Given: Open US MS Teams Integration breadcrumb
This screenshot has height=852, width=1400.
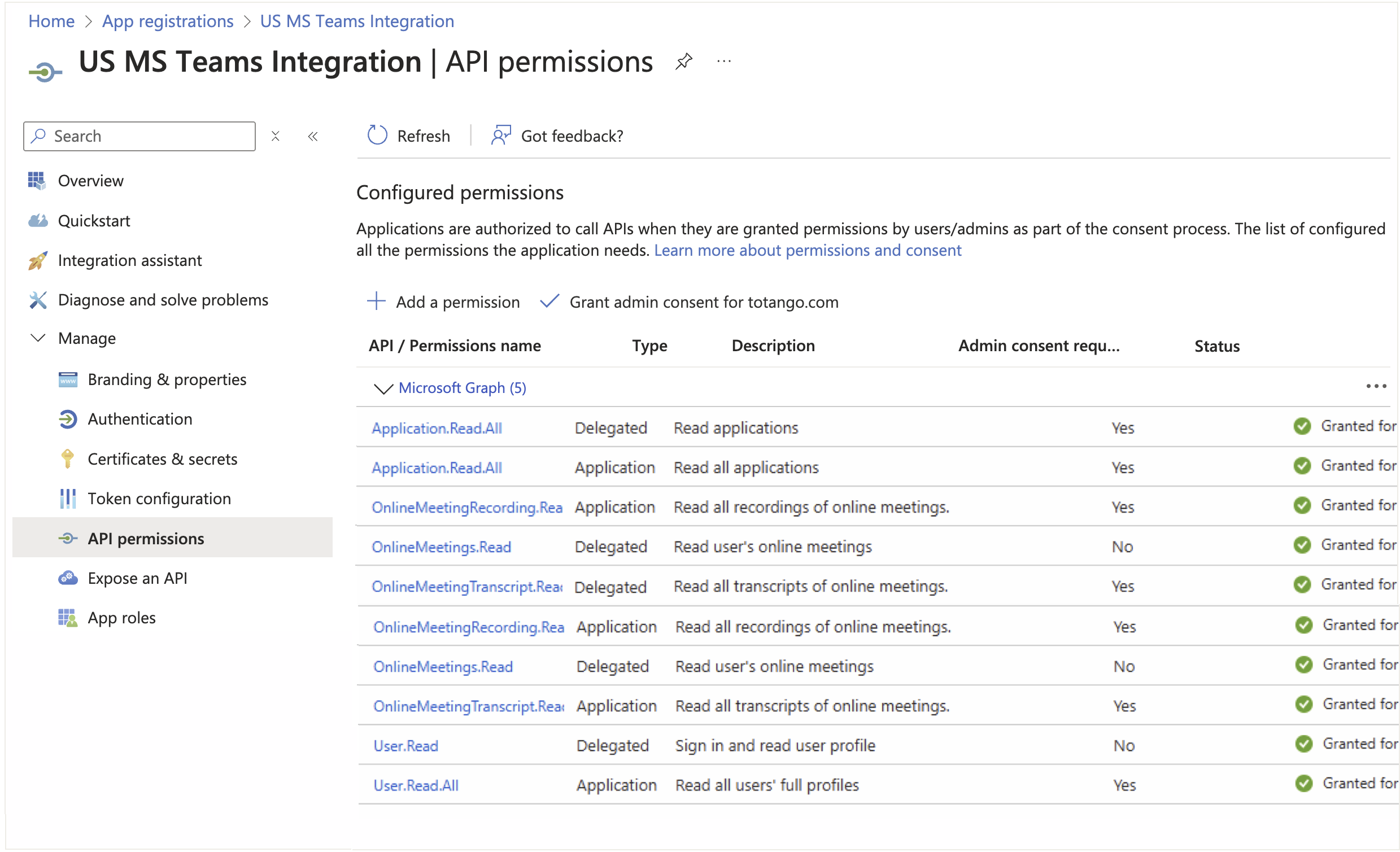Looking at the screenshot, I should 357,21.
